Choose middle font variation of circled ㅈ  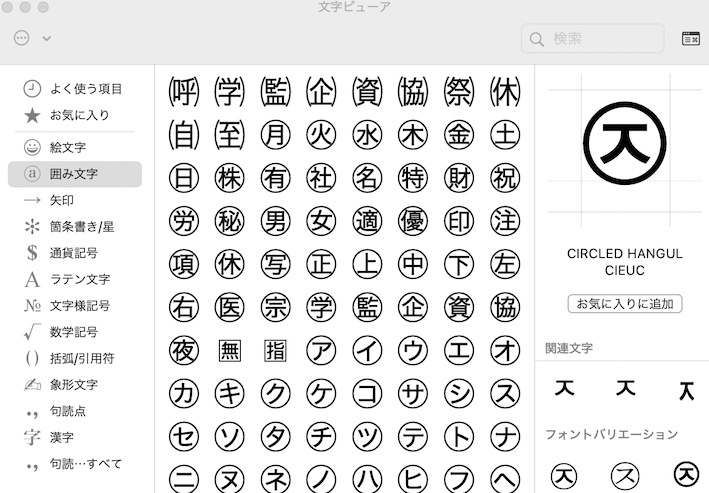625,475
